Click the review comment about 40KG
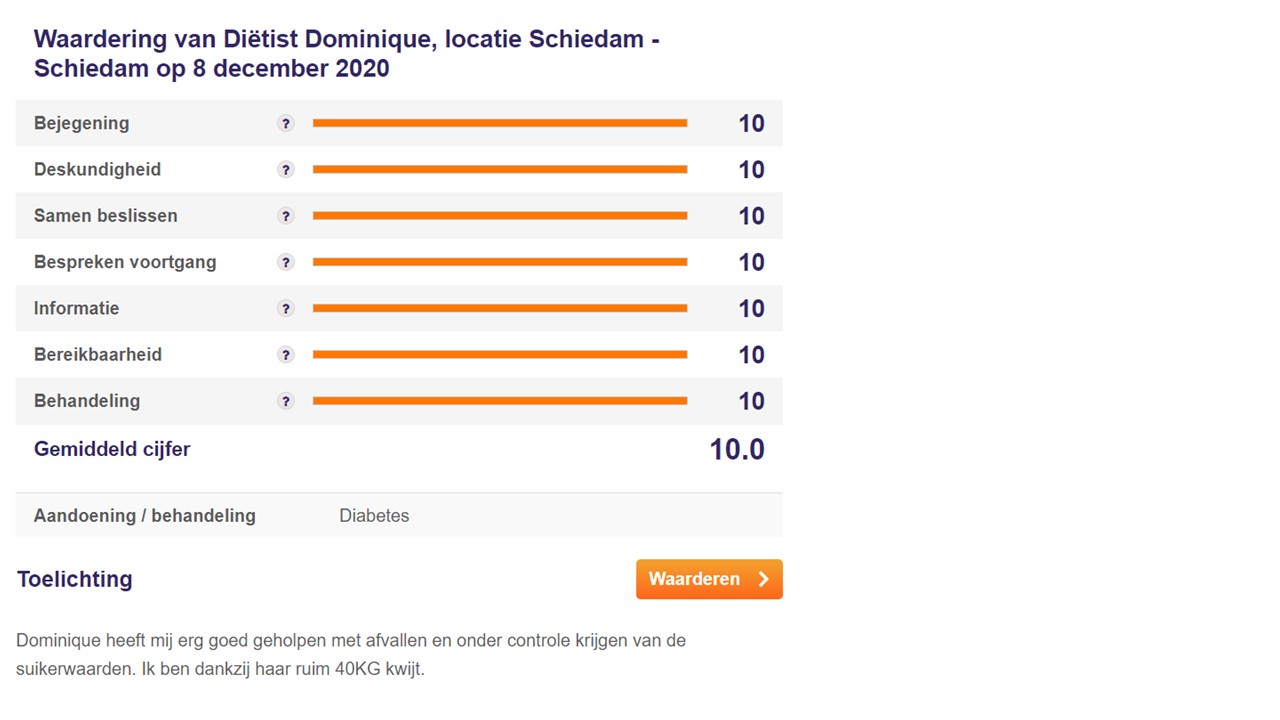This screenshot has width=1280, height=720. tap(351, 655)
